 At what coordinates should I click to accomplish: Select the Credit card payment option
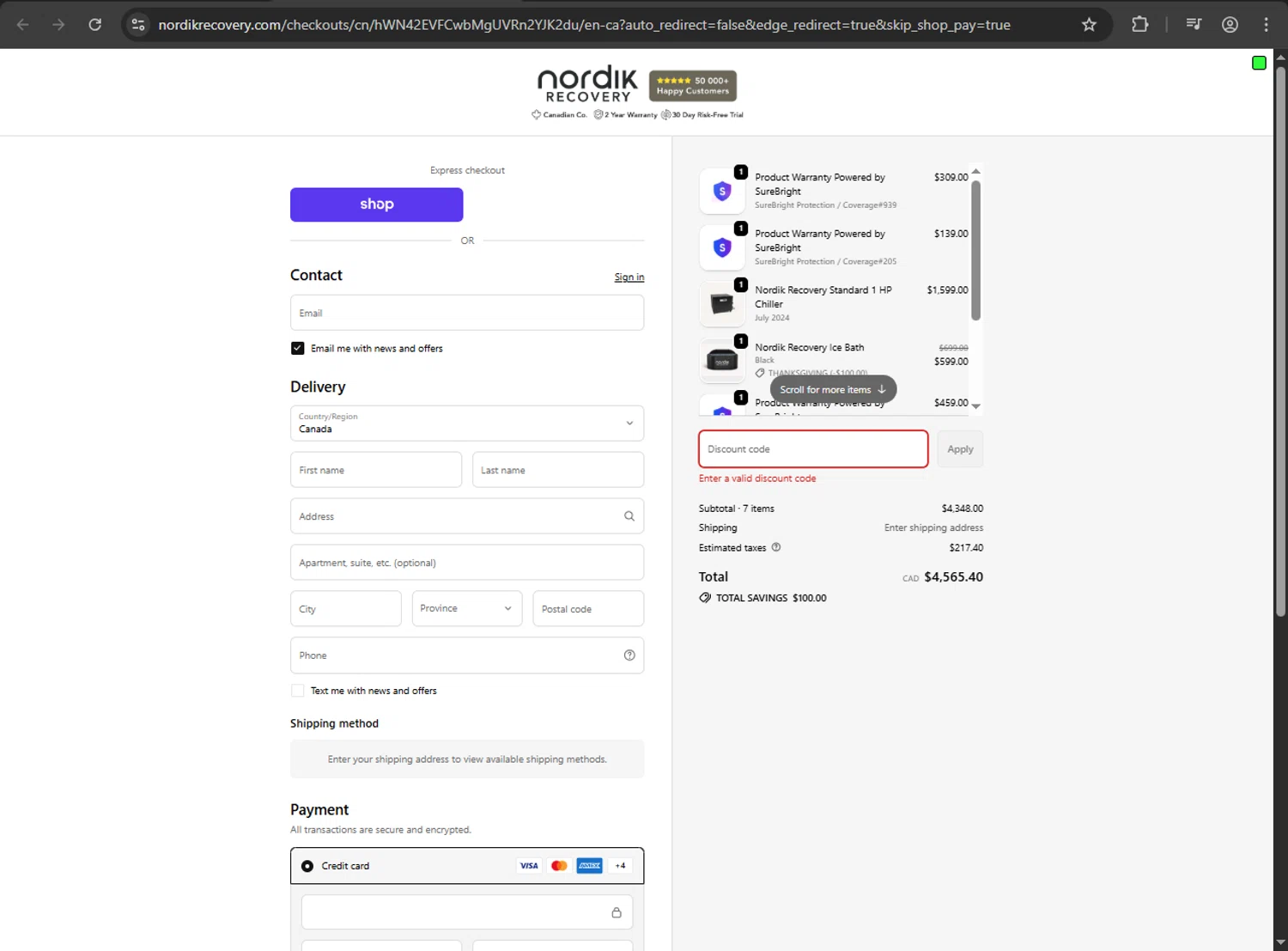pyautogui.click(x=307, y=866)
